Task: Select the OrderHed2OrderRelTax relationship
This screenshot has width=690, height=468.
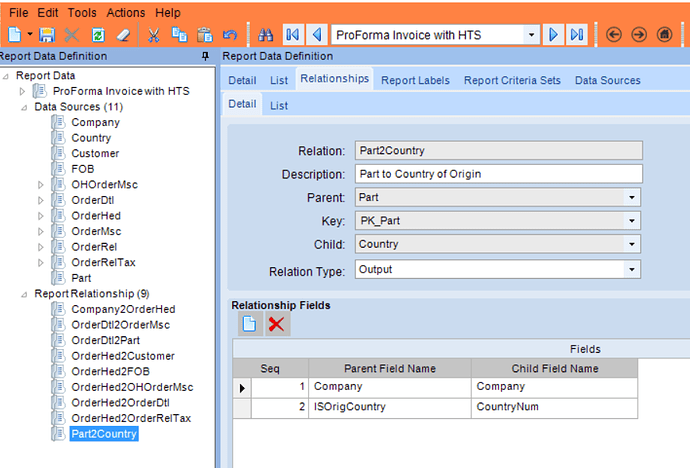Action: [131, 418]
